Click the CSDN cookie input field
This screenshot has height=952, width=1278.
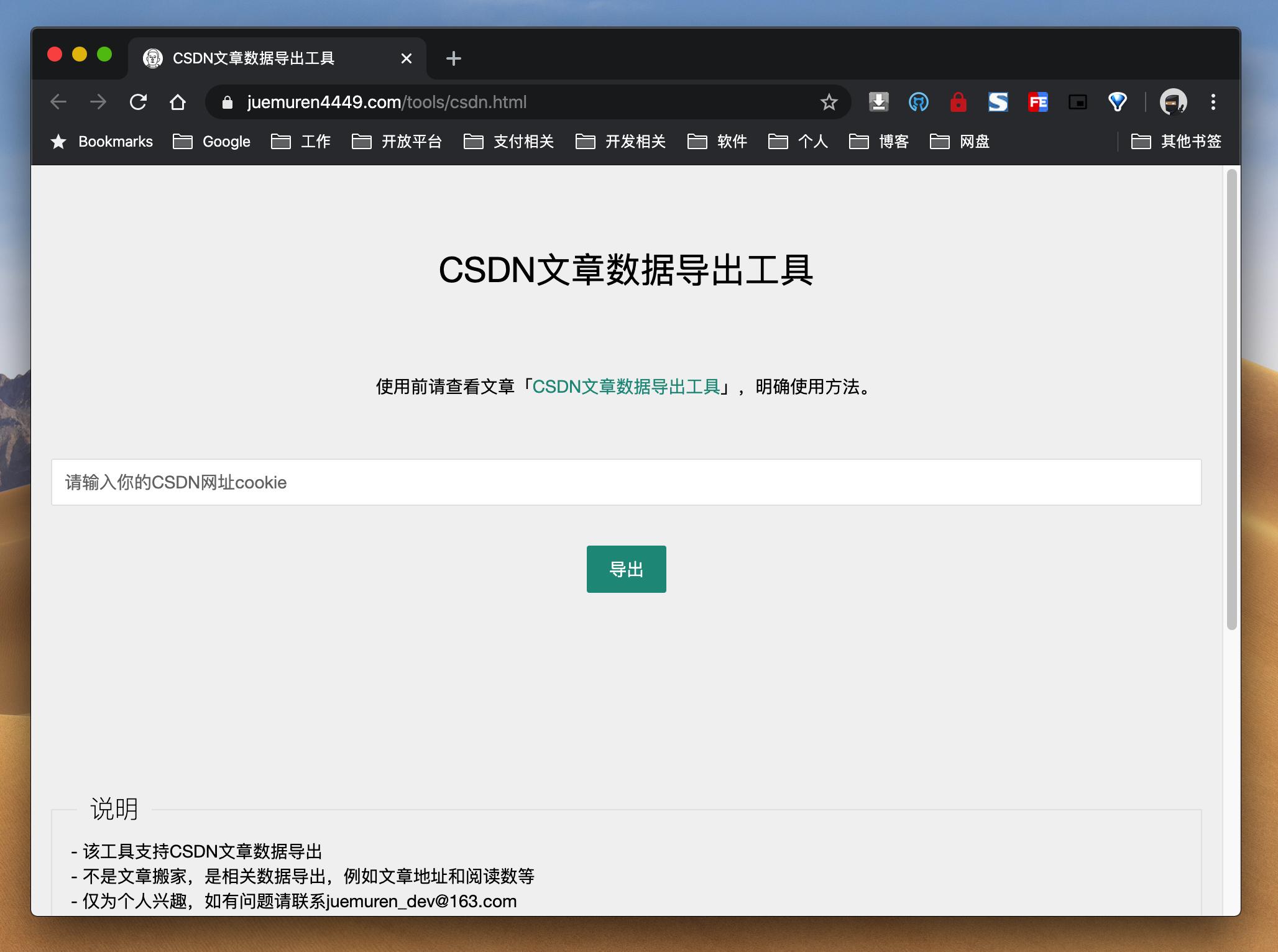click(626, 482)
